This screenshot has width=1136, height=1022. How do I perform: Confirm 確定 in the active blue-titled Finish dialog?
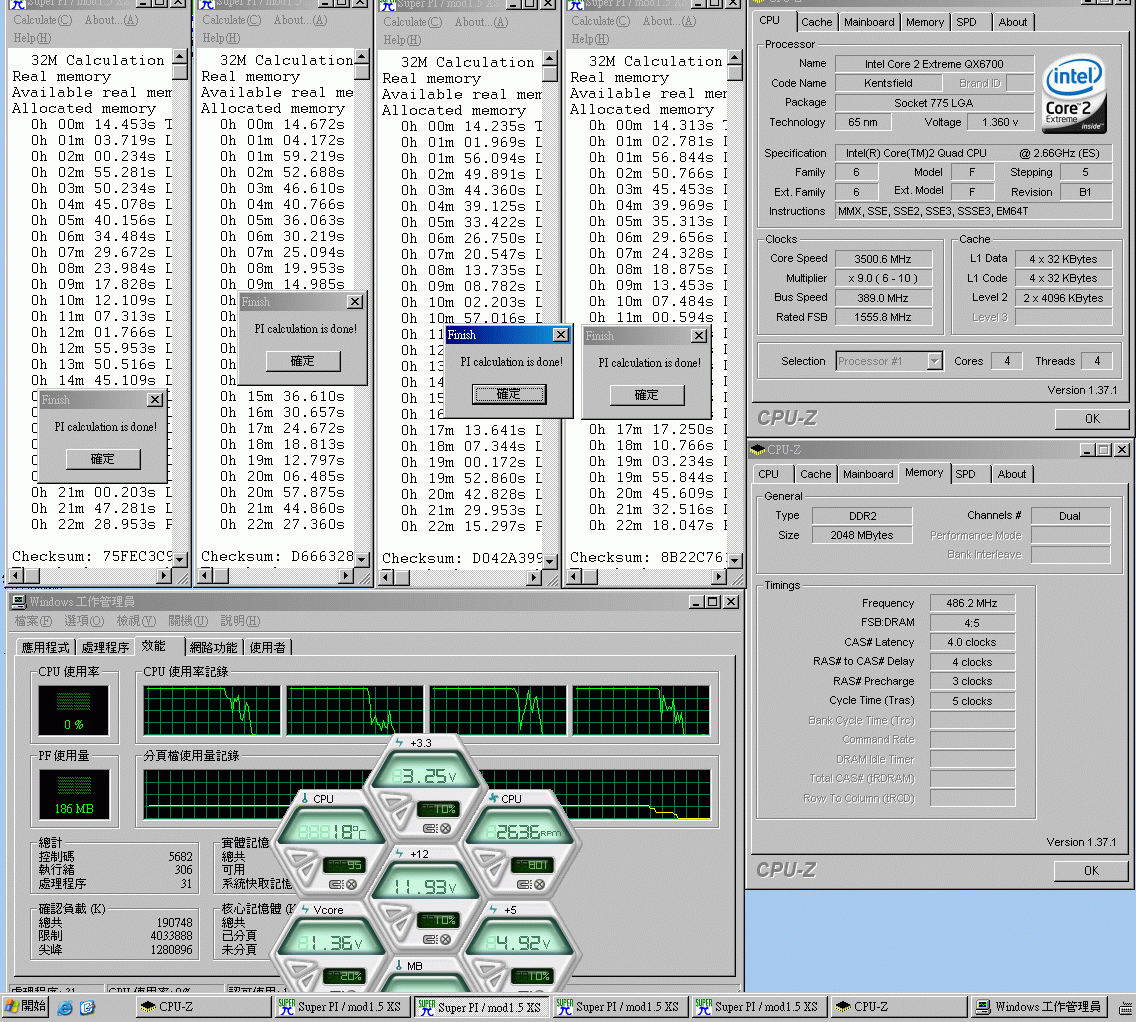pos(509,394)
